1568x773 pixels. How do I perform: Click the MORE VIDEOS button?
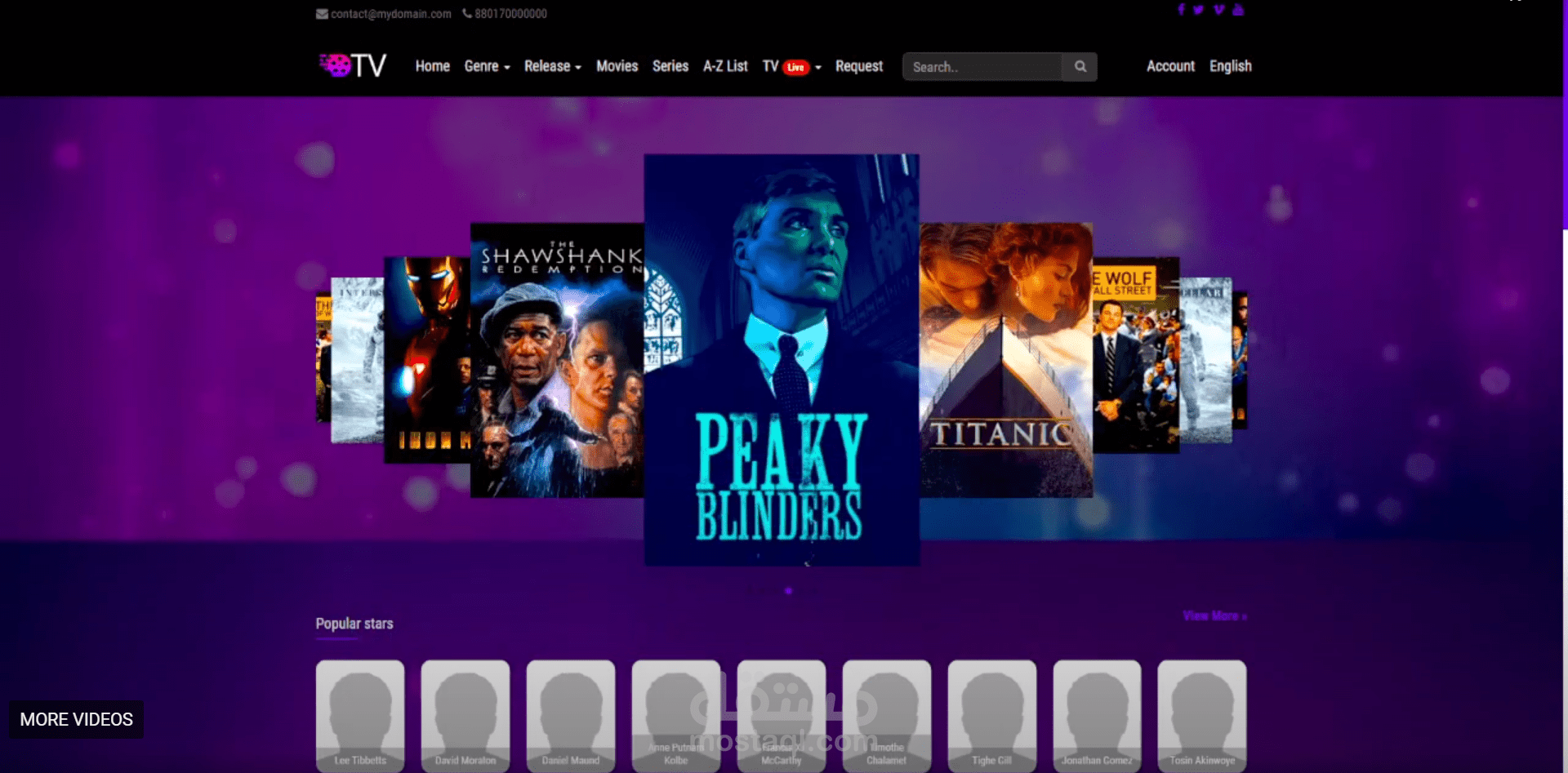76,719
